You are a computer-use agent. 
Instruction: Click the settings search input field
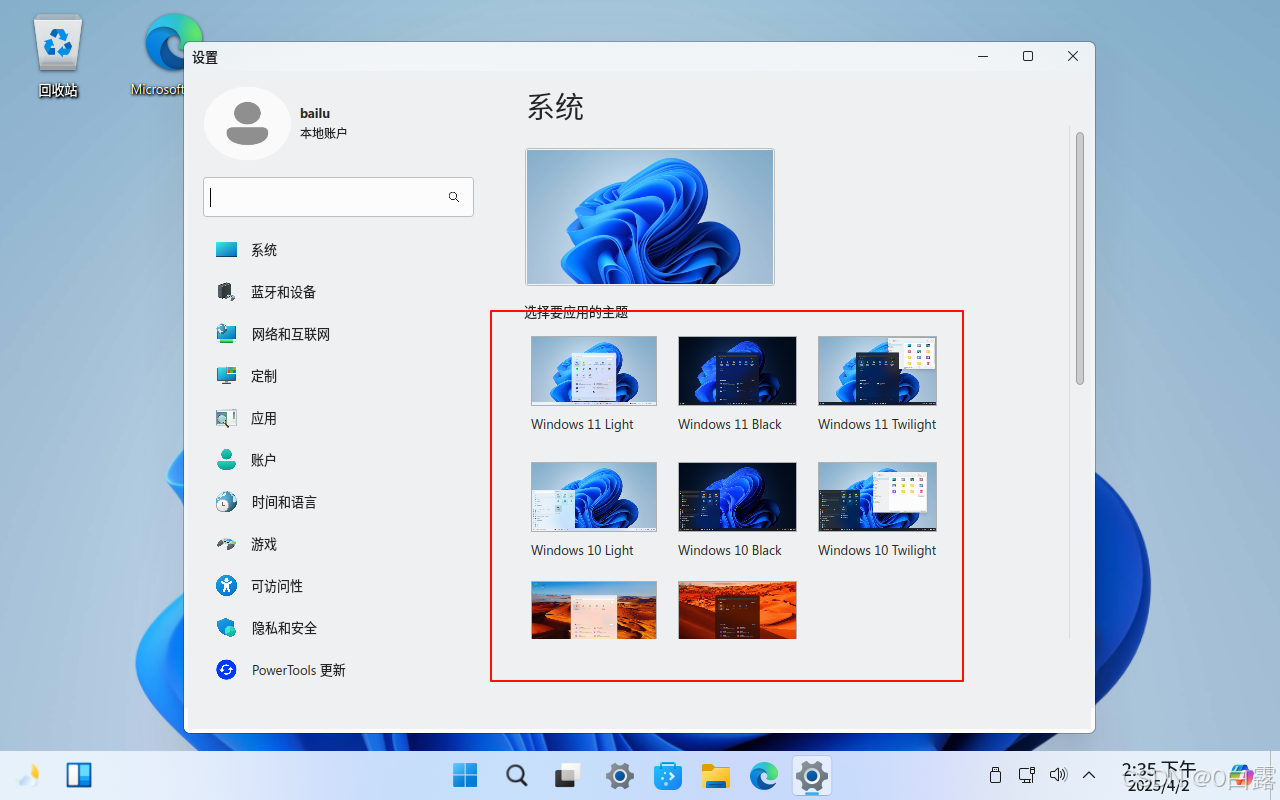click(338, 197)
